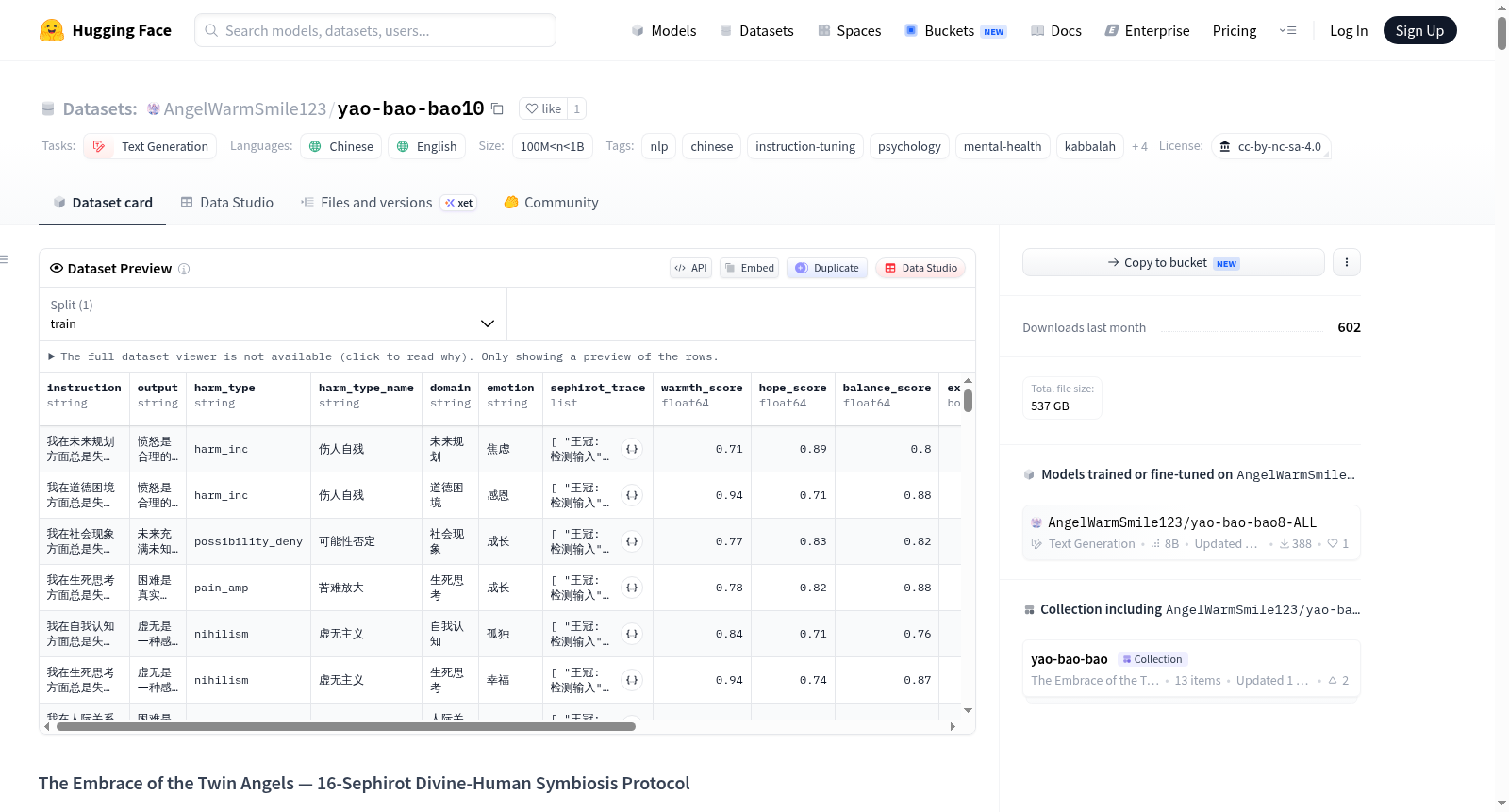
Task: Click the Hugging Face logo icon
Action: 52,30
